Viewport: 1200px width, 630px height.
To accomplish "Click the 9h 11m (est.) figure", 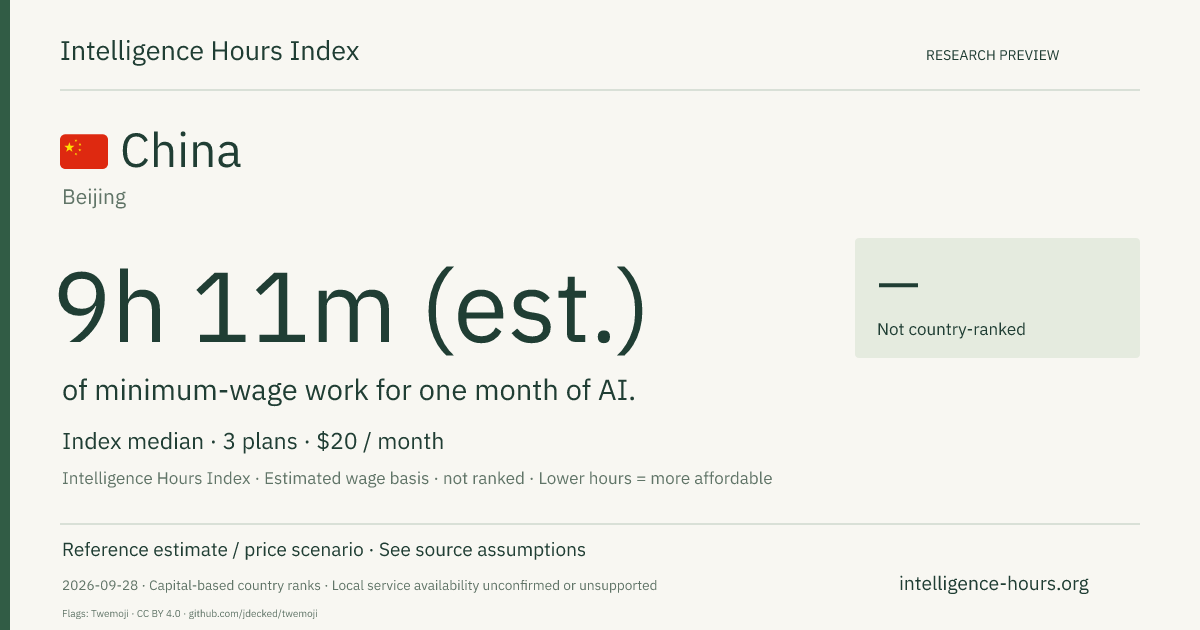I will 350,306.
